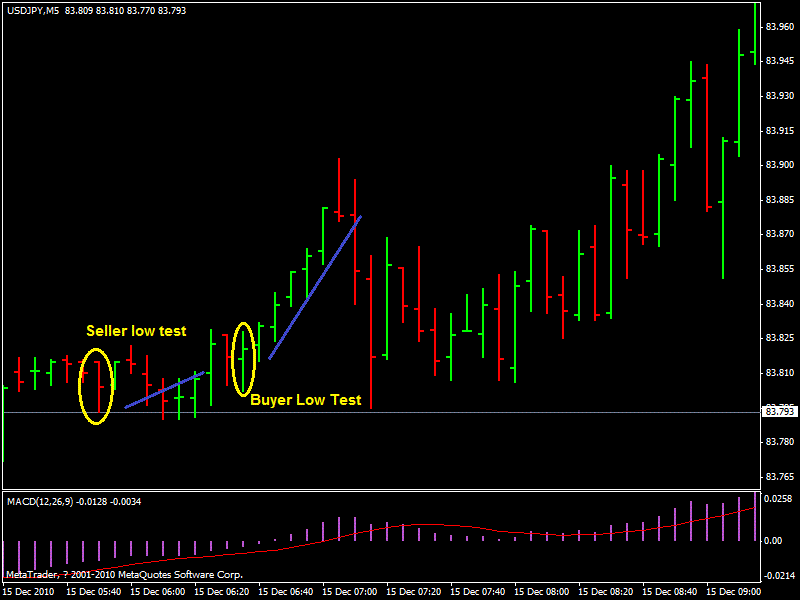Select the short blue trendline near 06:00
The width and height of the screenshot is (800, 600).
[164, 390]
